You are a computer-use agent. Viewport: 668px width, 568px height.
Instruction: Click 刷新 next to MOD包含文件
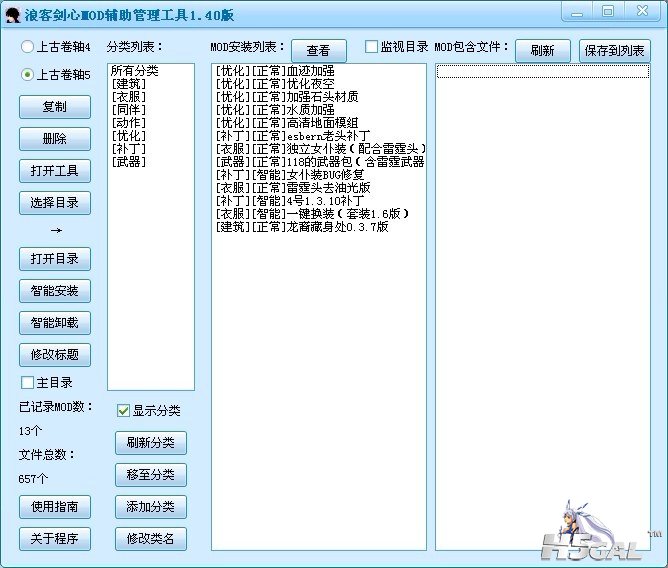[543, 51]
